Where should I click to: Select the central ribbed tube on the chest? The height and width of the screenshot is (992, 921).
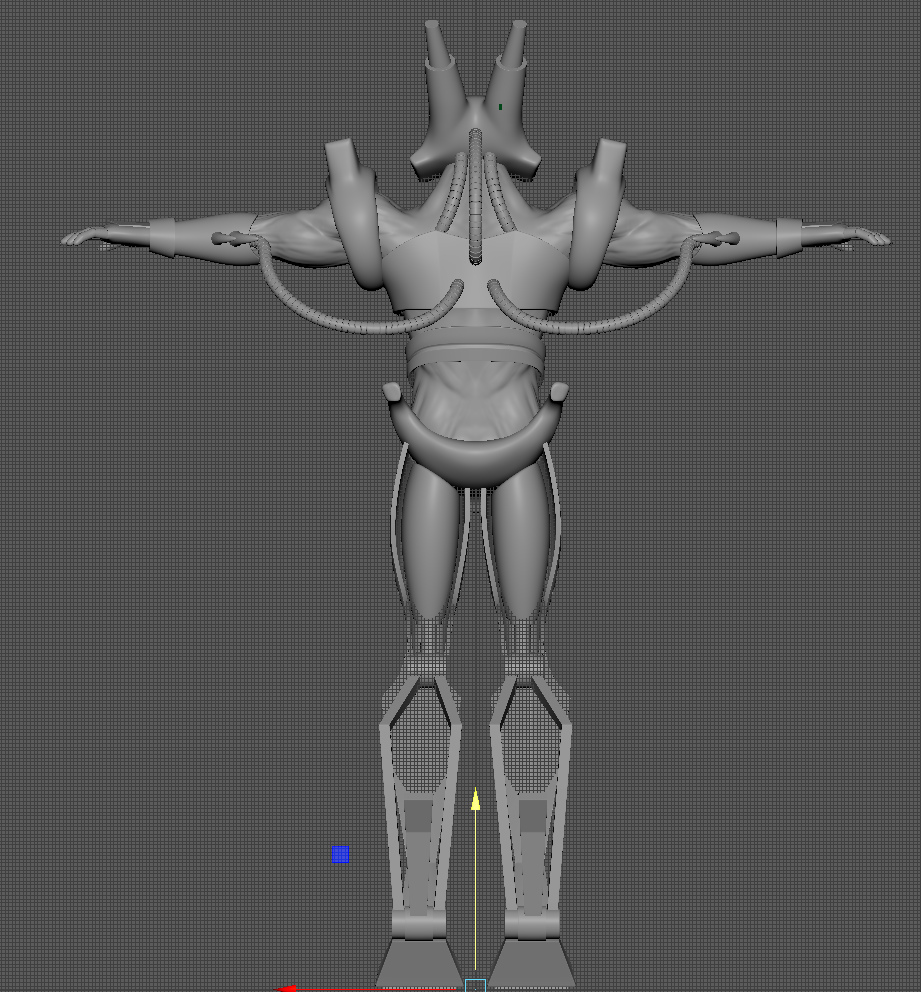coord(475,196)
